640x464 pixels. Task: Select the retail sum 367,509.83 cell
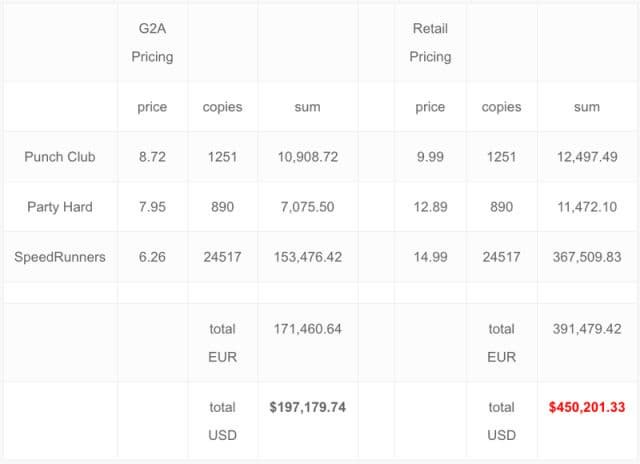click(x=586, y=257)
